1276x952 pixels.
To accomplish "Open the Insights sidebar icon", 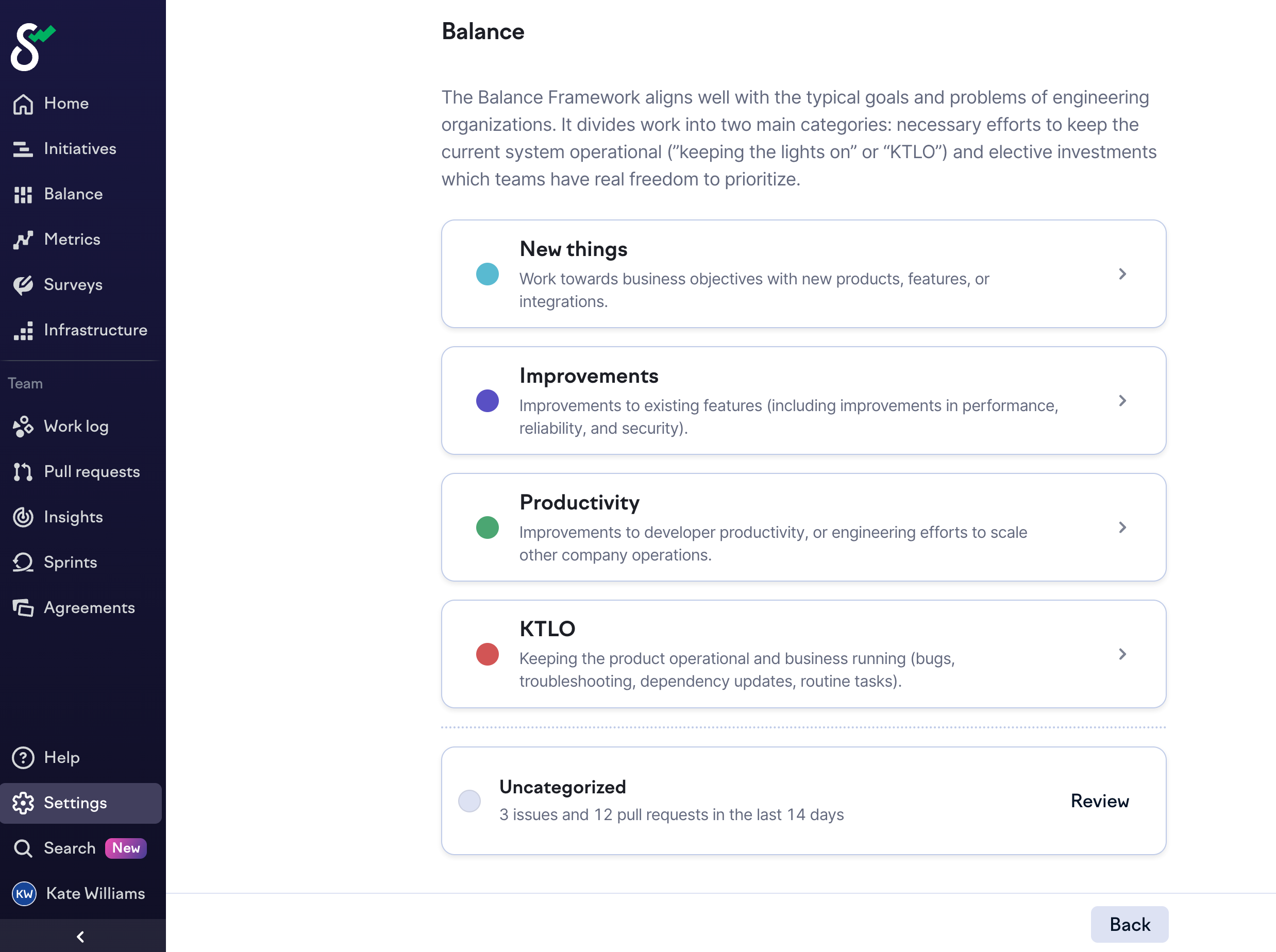I will pyautogui.click(x=23, y=517).
